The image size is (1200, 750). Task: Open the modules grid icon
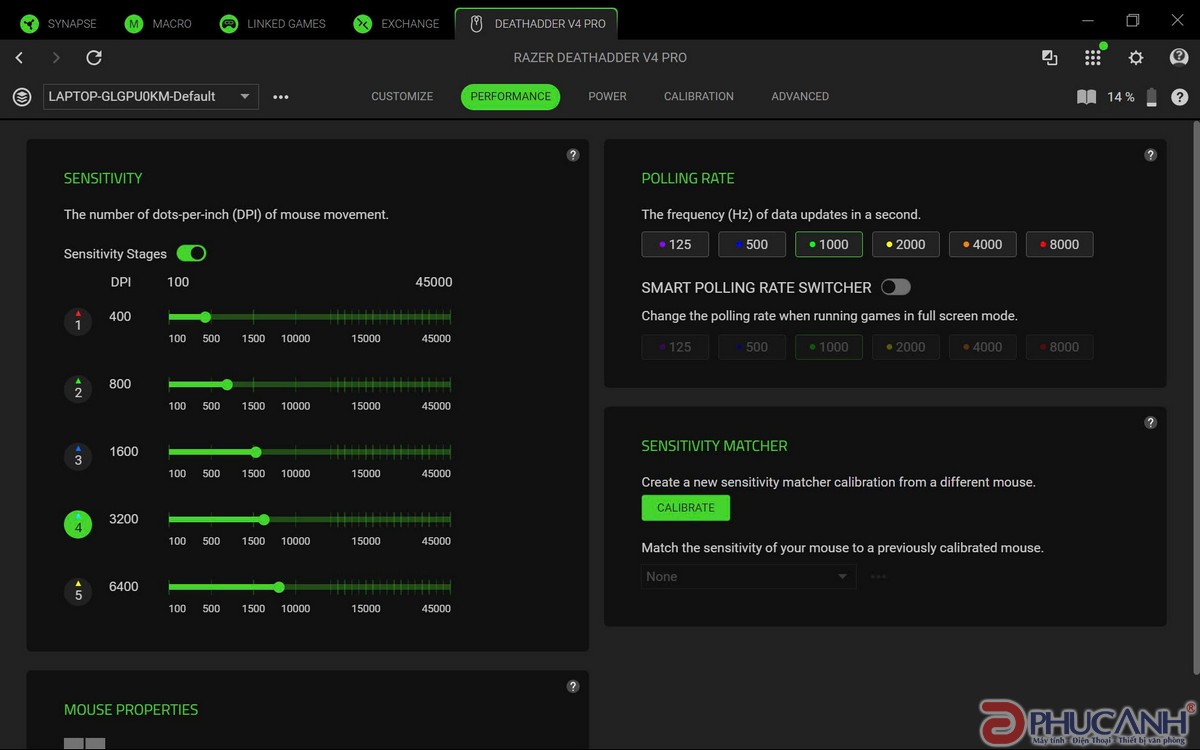click(x=1093, y=58)
